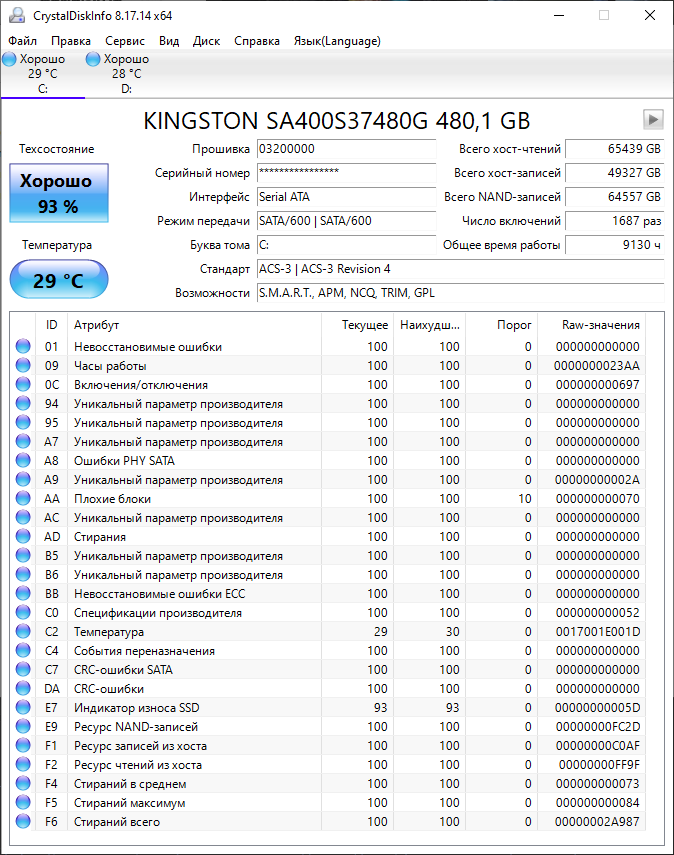Open the Файл menu
674x855 pixels.
(22, 41)
